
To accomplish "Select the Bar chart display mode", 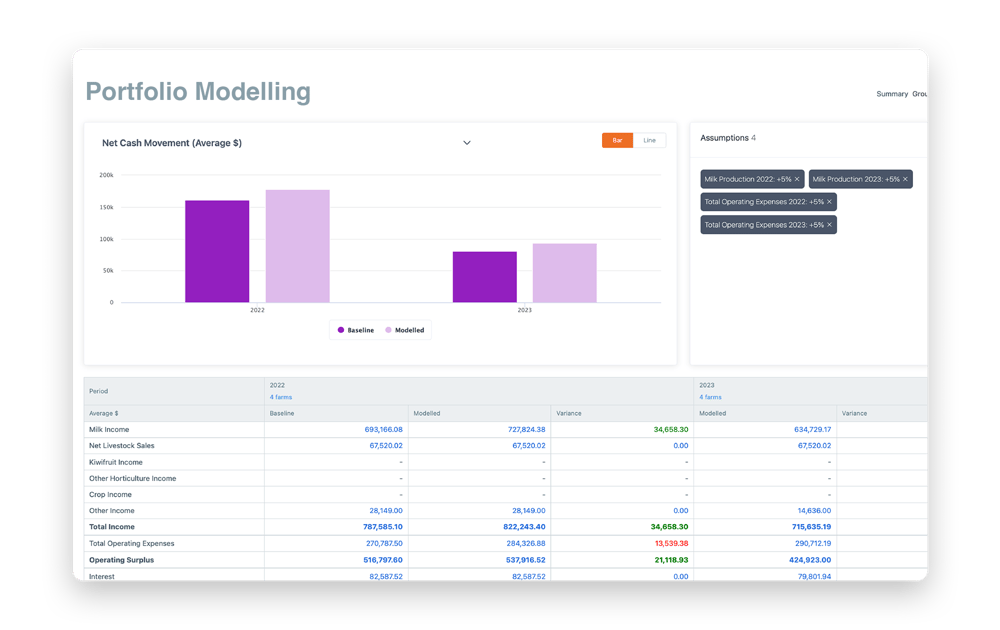I will point(617,141).
